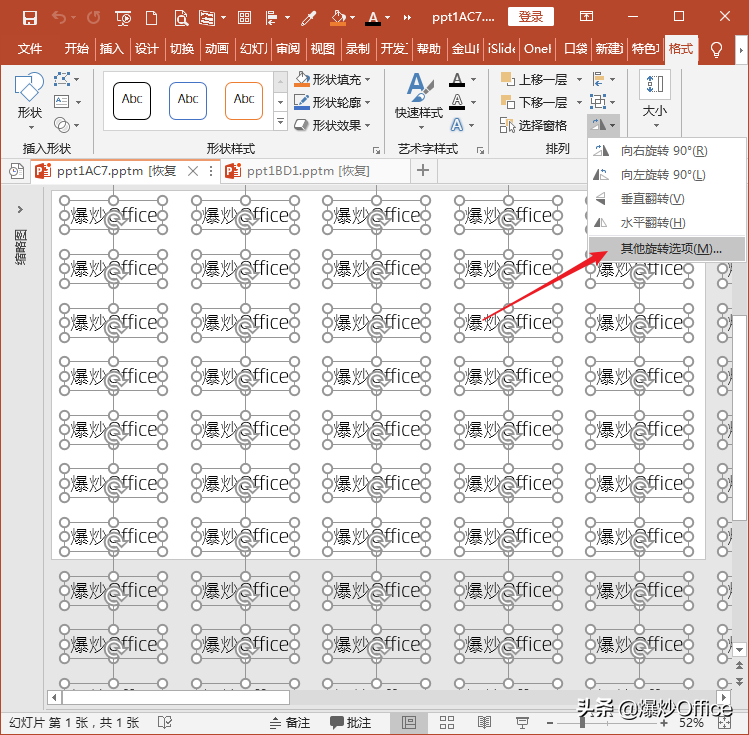Choose Flip Horizontal option
This screenshot has width=749, height=735.
[666, 223]
